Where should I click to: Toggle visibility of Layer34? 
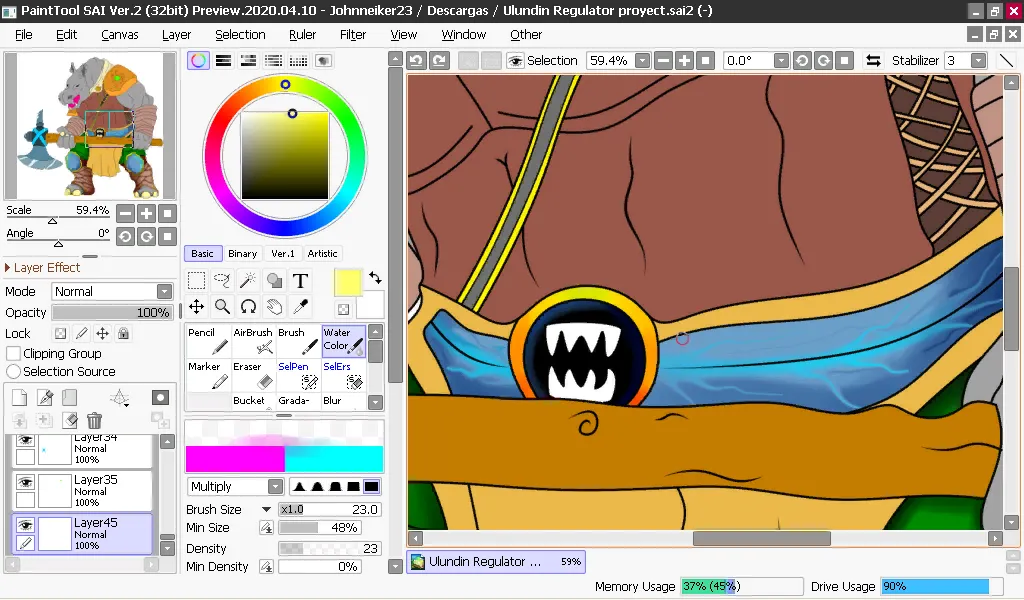coord(25,440)
